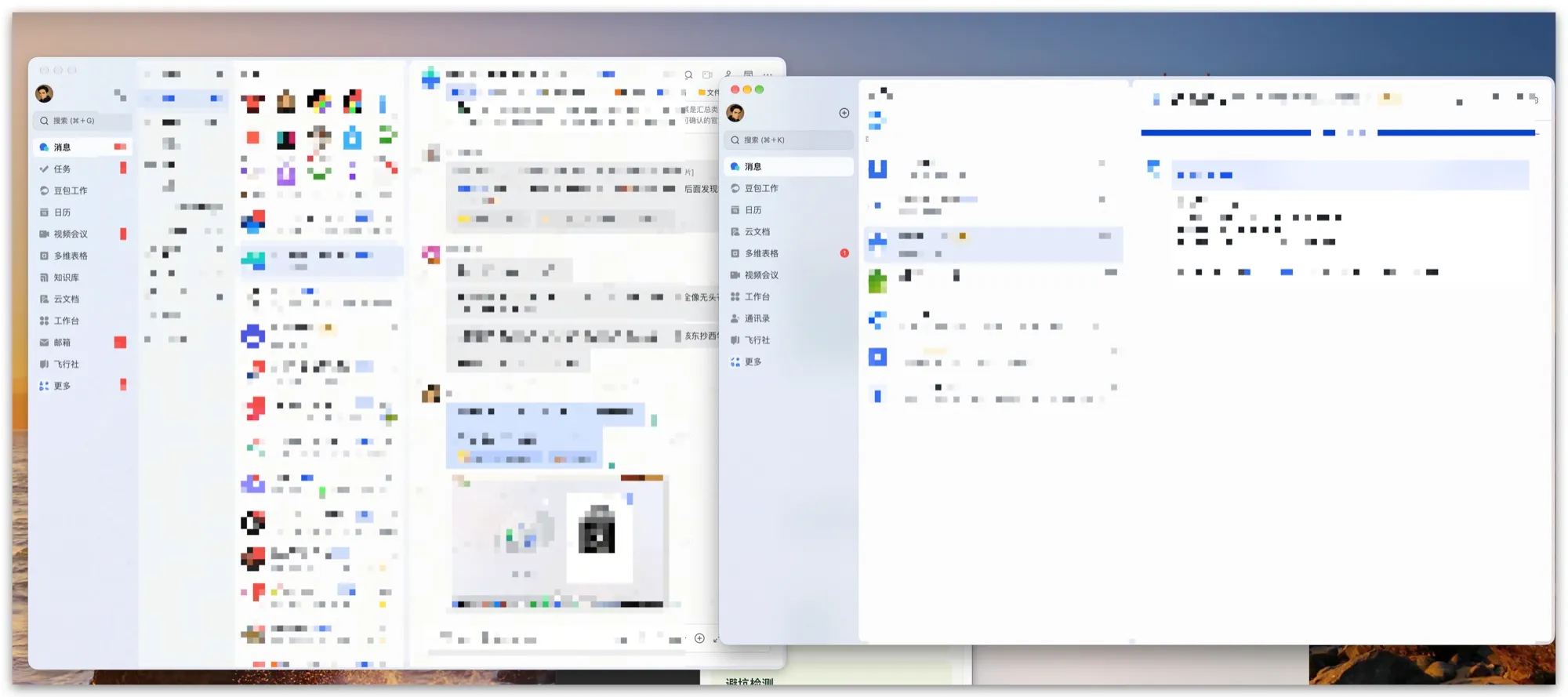Open 多维表格 in the back window sidebar
Viewport: 1568px width, 697px height.
[x=82, y=256]
